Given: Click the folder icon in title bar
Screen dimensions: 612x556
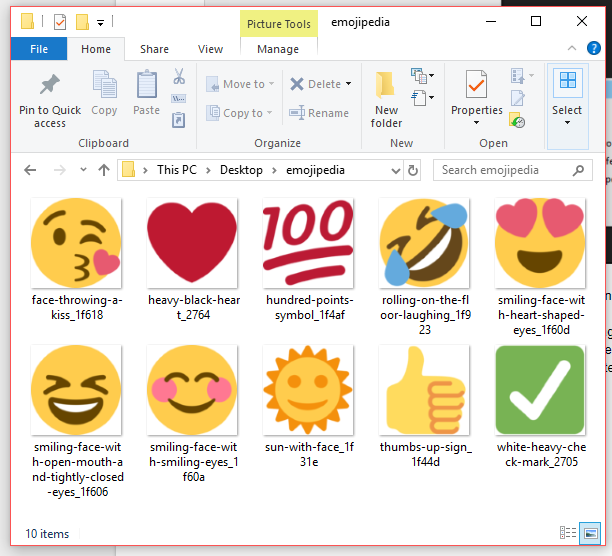Looking at the screenshot, I should [27, 21].
